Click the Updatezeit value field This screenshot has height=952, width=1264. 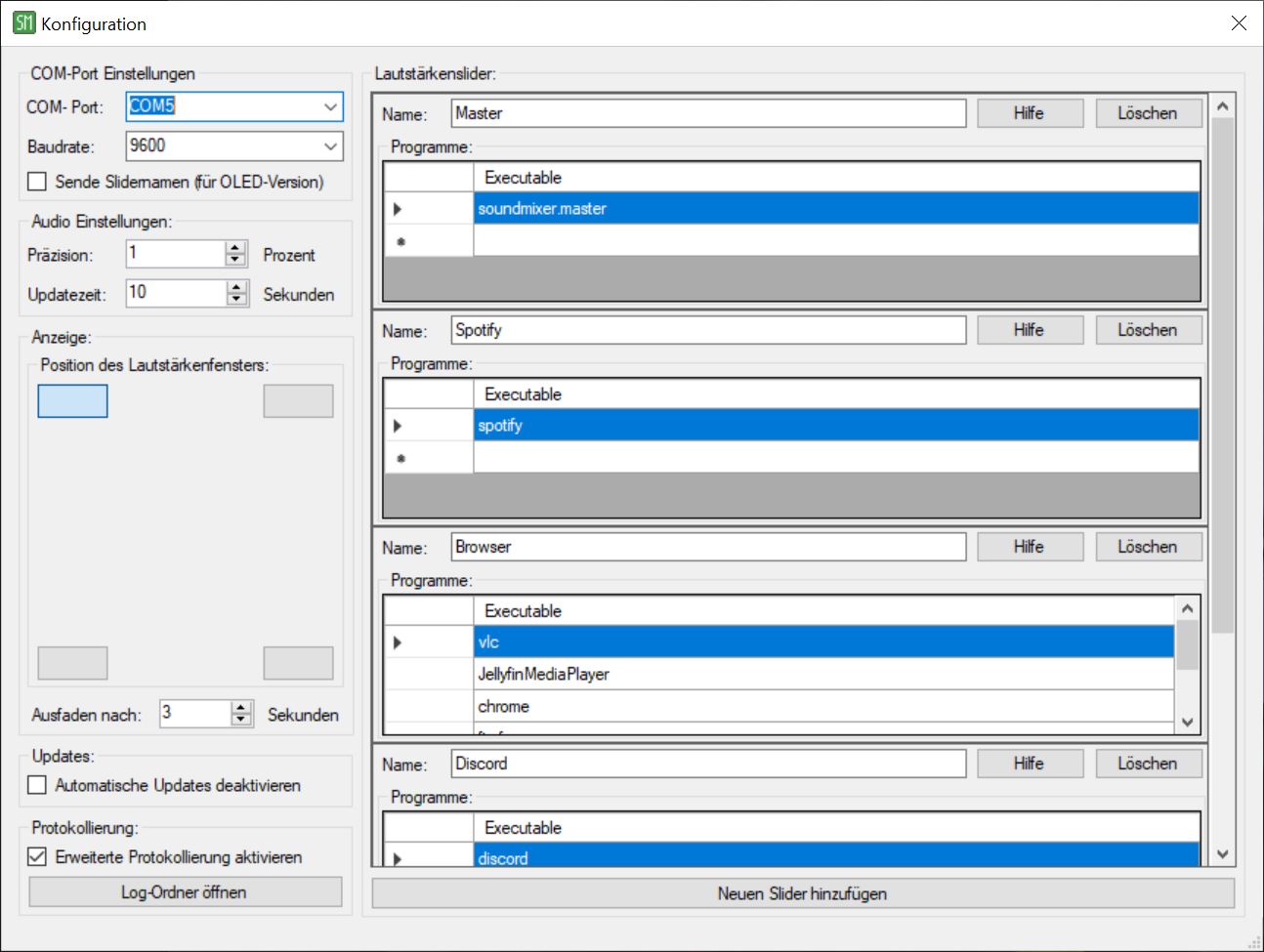(177, 293)
